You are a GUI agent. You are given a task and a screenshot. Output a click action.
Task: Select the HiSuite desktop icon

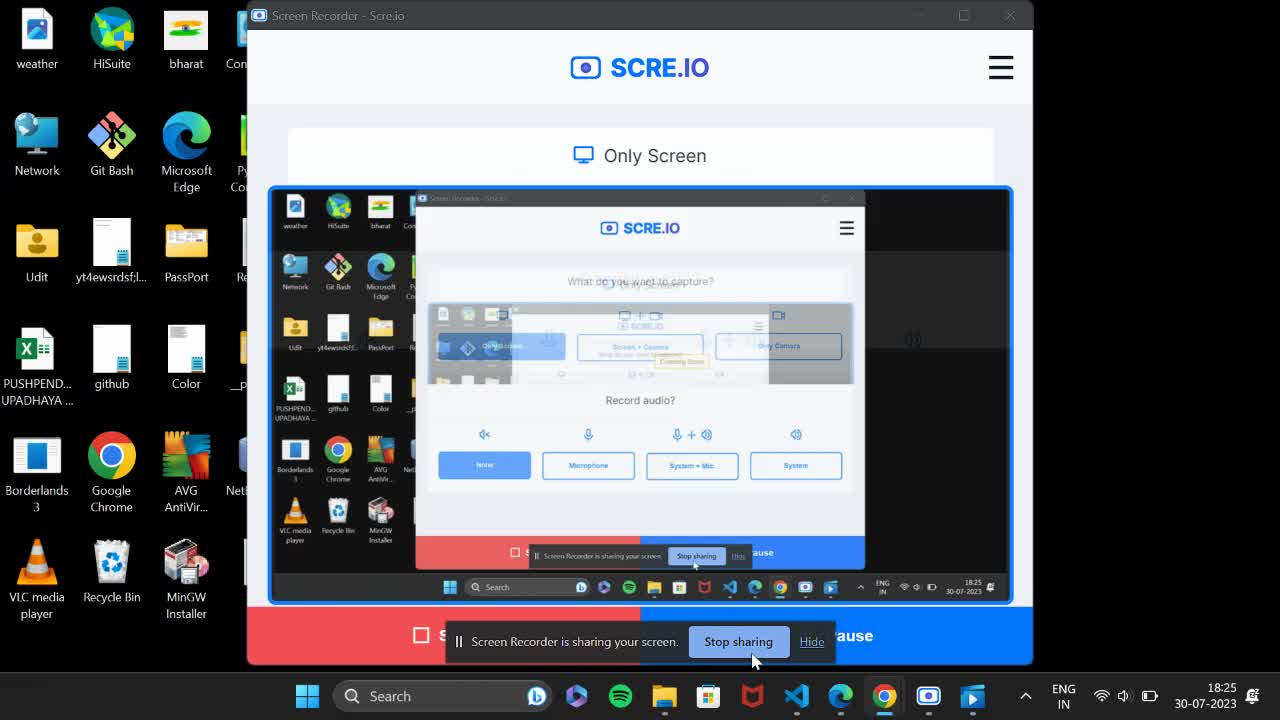(x=112, y=40)
